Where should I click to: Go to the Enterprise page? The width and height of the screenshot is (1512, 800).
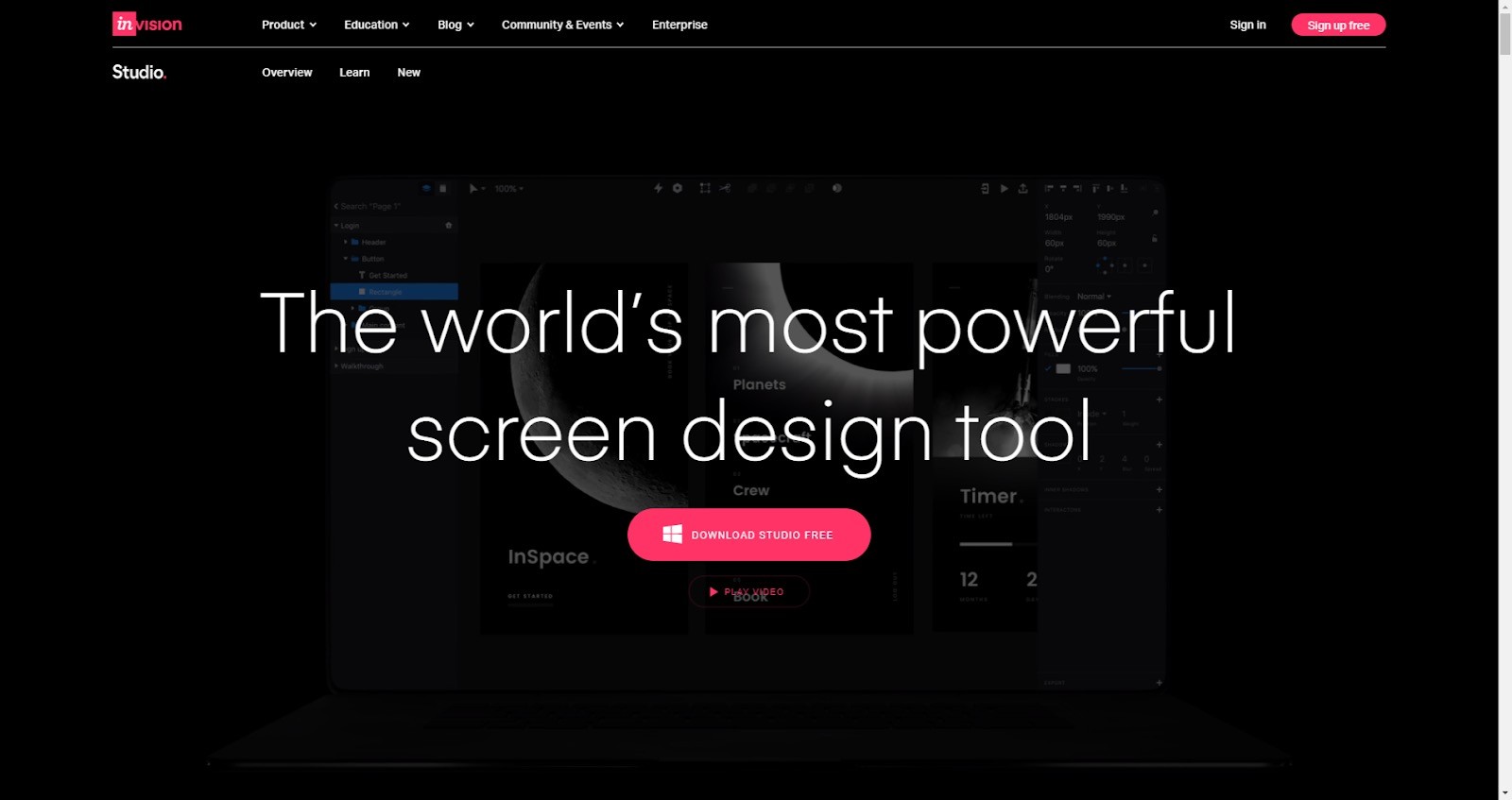pyautogui.click(x=679, y=25)
